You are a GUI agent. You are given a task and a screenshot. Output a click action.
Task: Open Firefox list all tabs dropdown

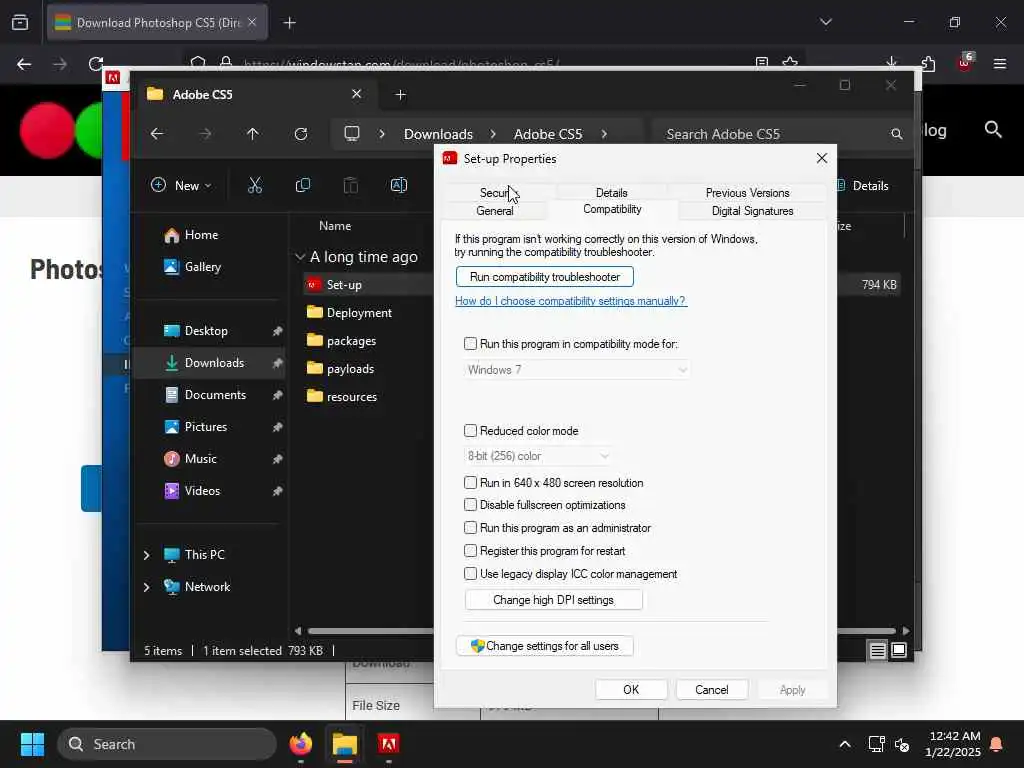coord(825,22)
